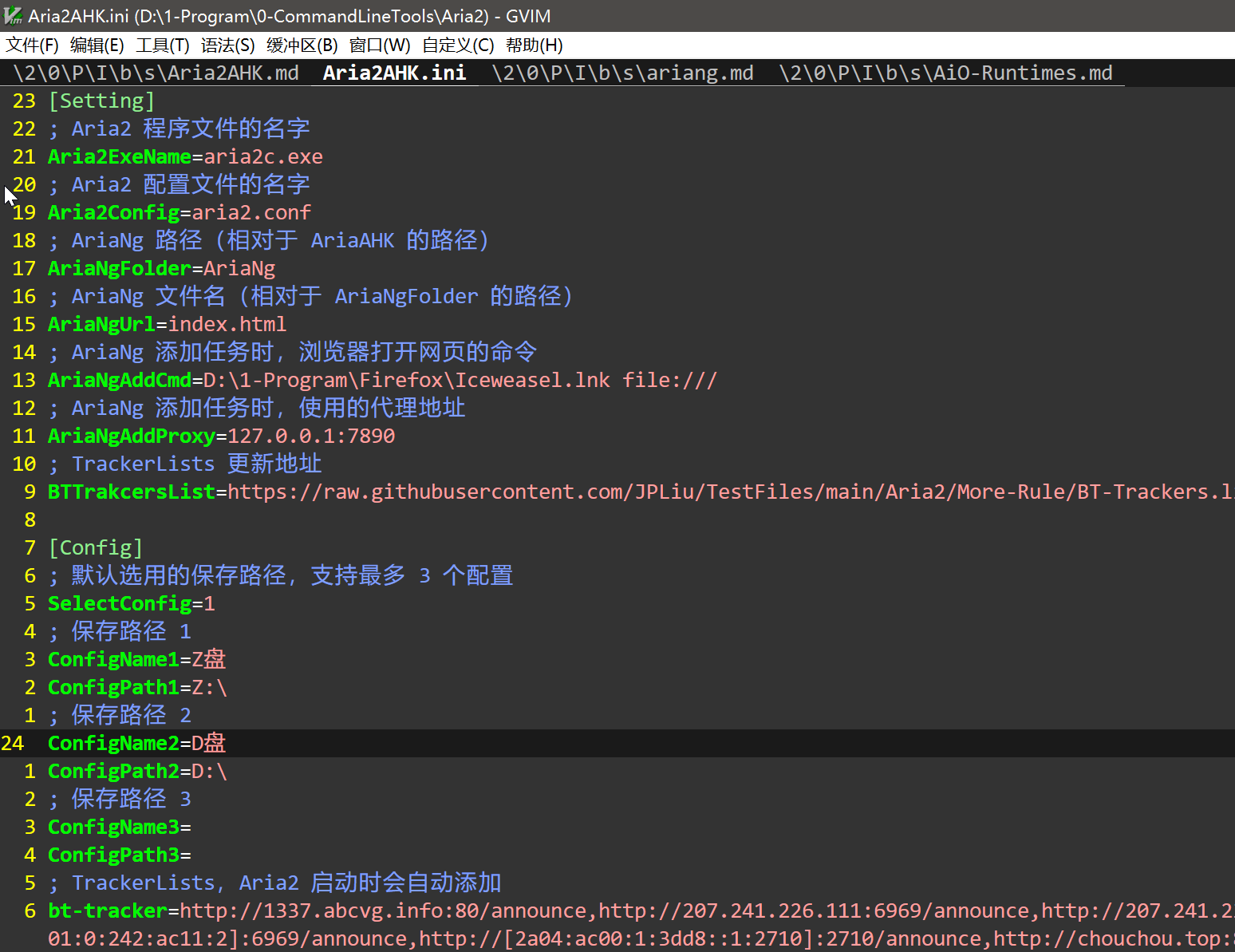The width and height of the screenshot is (1235, 952).
Task: Switch to the Aria2AHK.md tab
Action: tap(156, 73)
